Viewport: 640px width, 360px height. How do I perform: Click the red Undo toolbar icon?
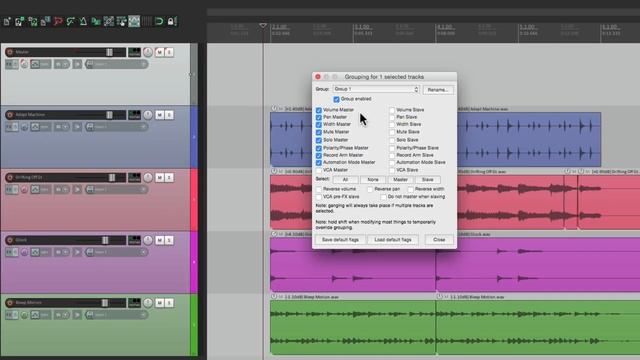coord(58,21)
